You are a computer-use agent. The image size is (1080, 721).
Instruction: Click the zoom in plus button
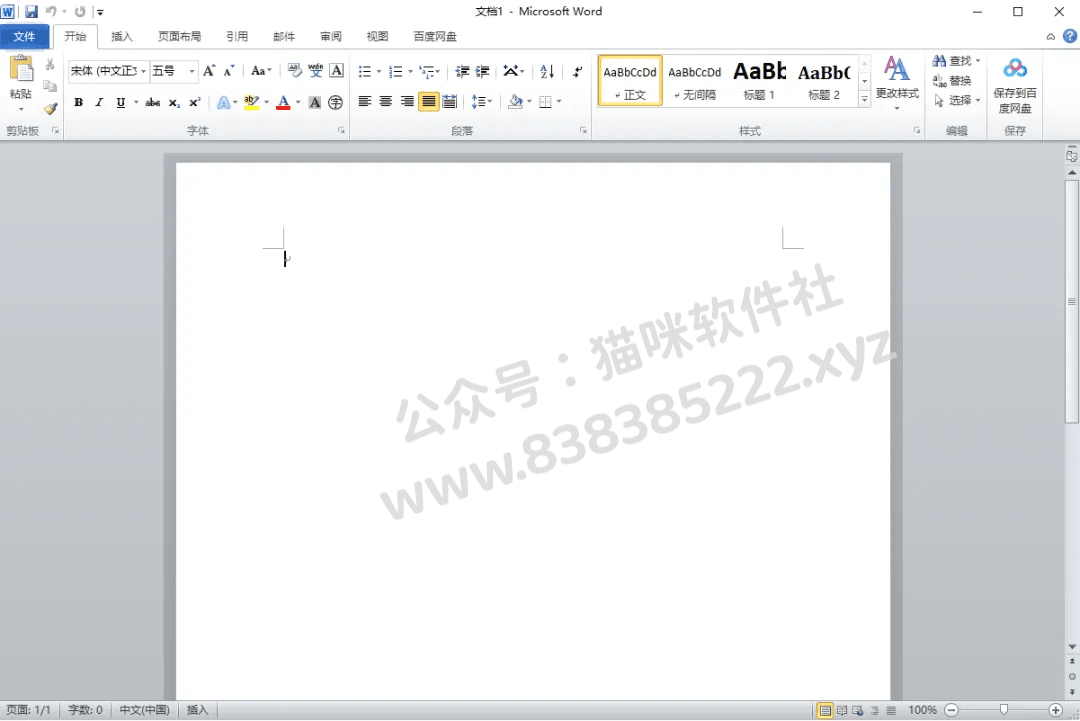(x=1055, y=710)
